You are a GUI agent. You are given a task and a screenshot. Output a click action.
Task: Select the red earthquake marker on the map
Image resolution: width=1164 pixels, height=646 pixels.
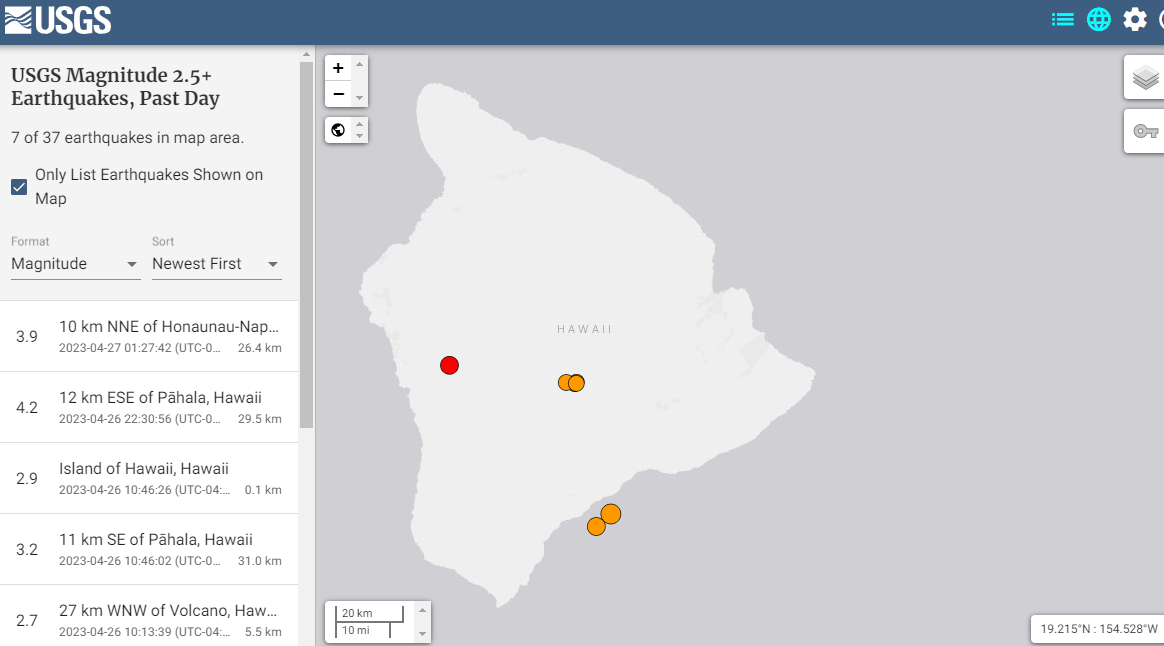tap(449, 365)
